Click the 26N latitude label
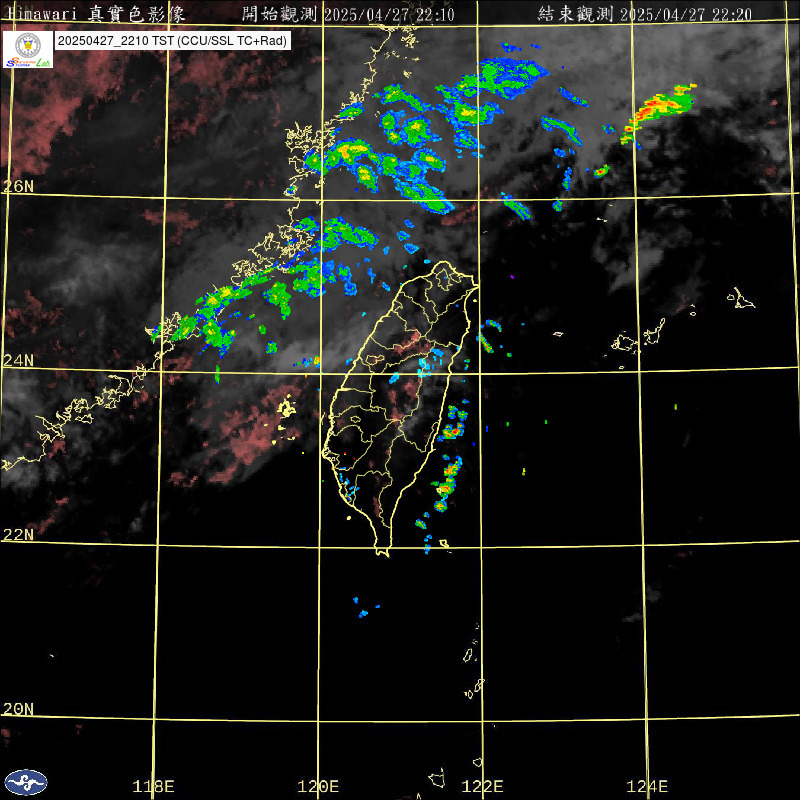This screenshot has height=800, width=800. (x=18, y=186)
